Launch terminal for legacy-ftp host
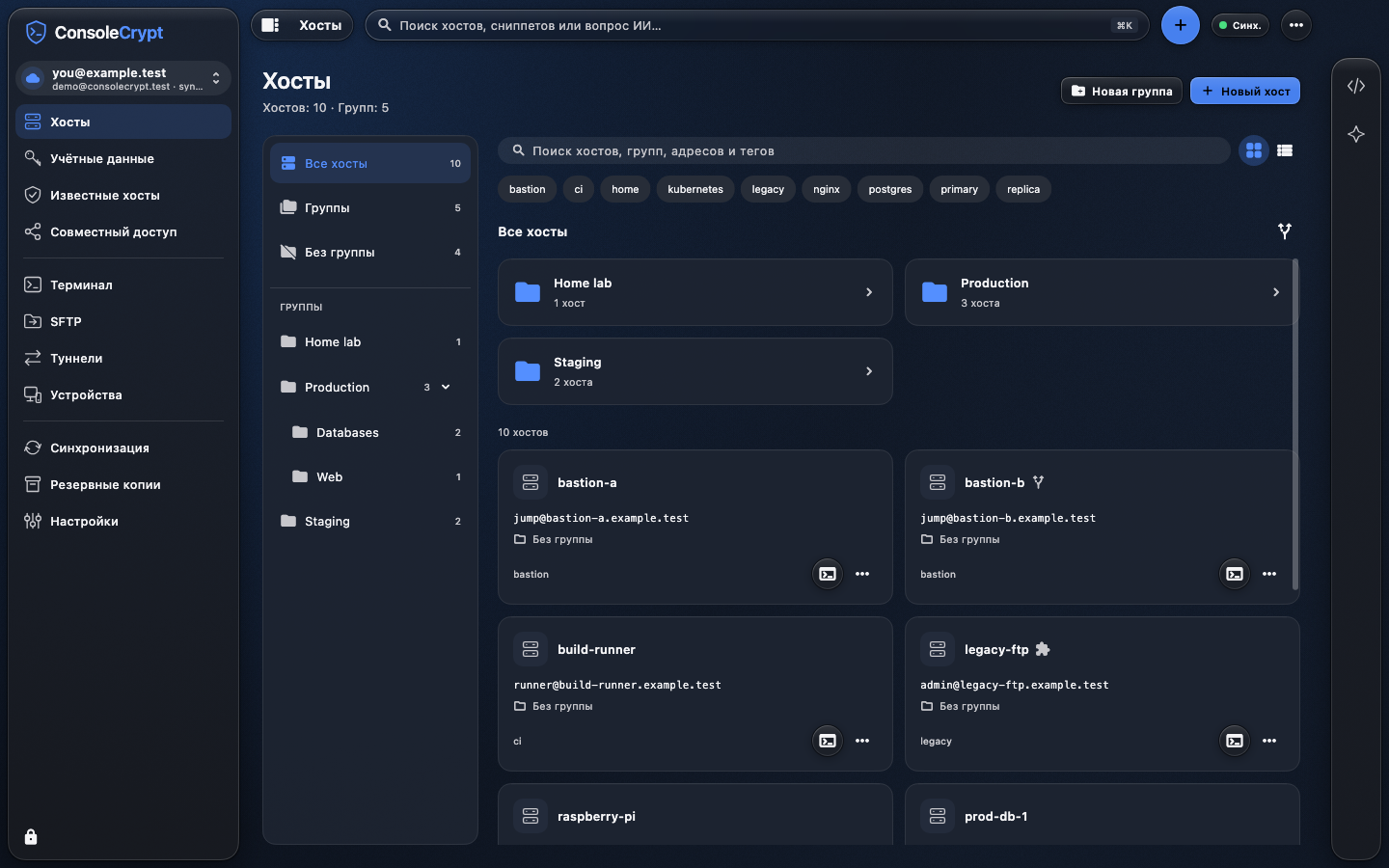The height and width of the screenshot is (868, 1389). tap(1235, 741)
